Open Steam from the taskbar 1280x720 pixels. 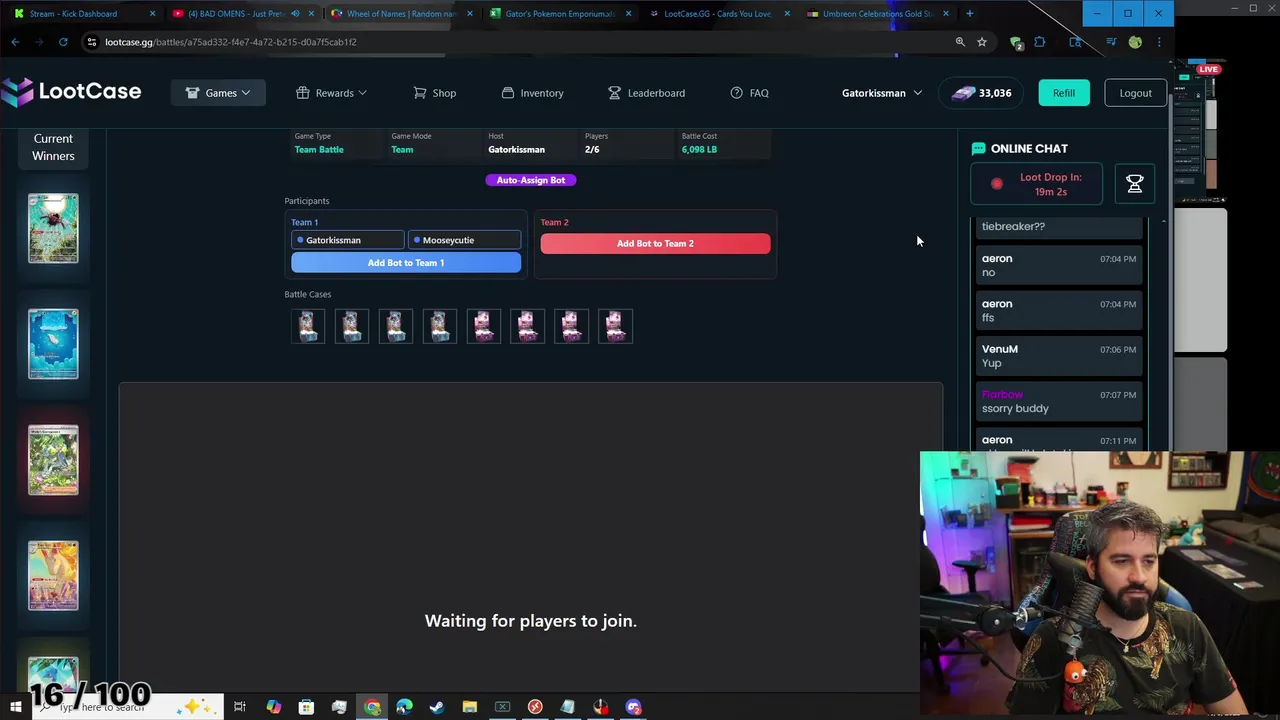point(437,707)
